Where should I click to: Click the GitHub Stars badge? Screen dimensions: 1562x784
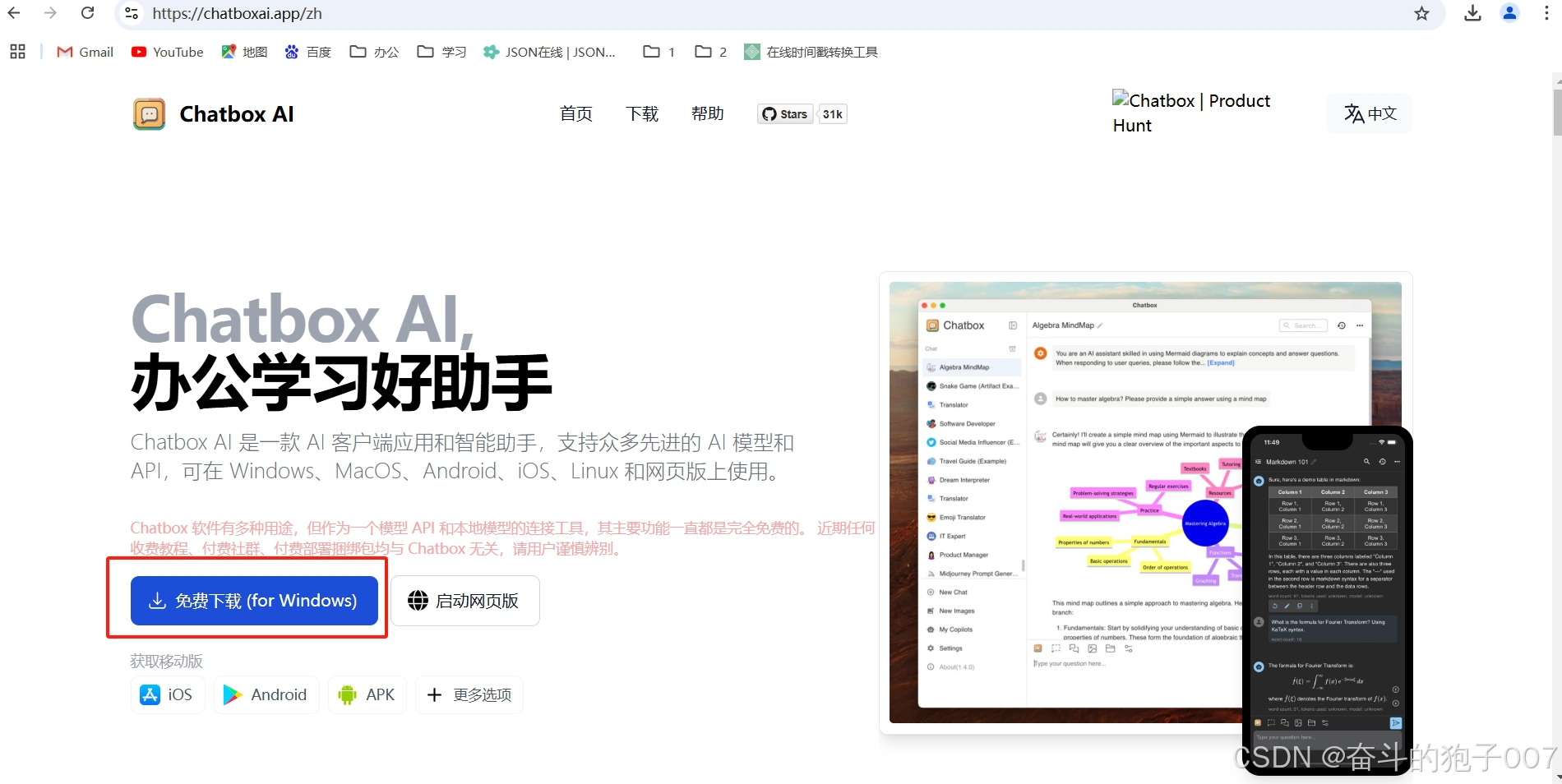tap(785, 114)
